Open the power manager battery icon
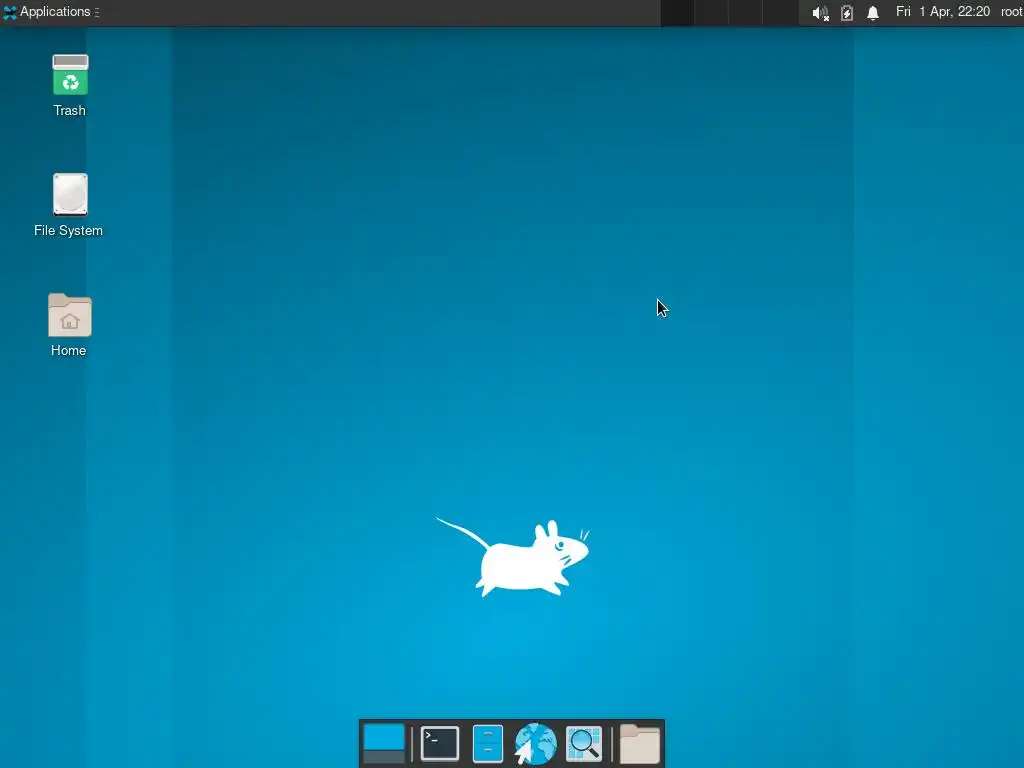 click(x=846, y=12)
